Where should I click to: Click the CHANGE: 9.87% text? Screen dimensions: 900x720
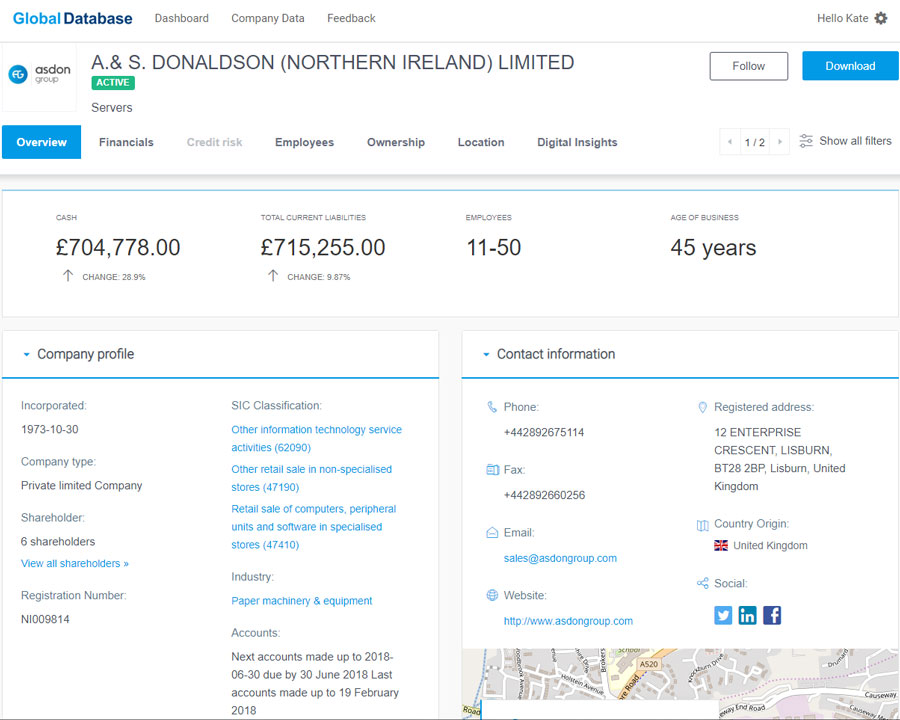319,277
